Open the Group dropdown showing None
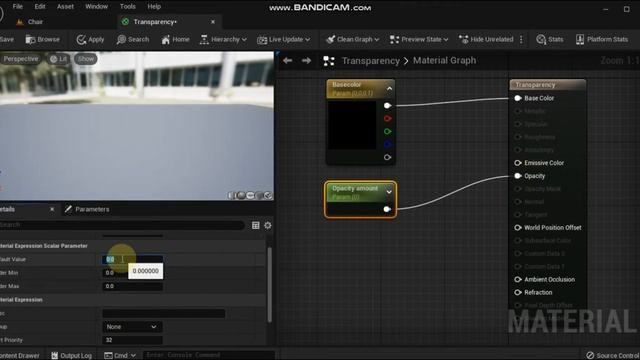Image resolution: width=640 pixels, height=360 pixels. point(132,327)
